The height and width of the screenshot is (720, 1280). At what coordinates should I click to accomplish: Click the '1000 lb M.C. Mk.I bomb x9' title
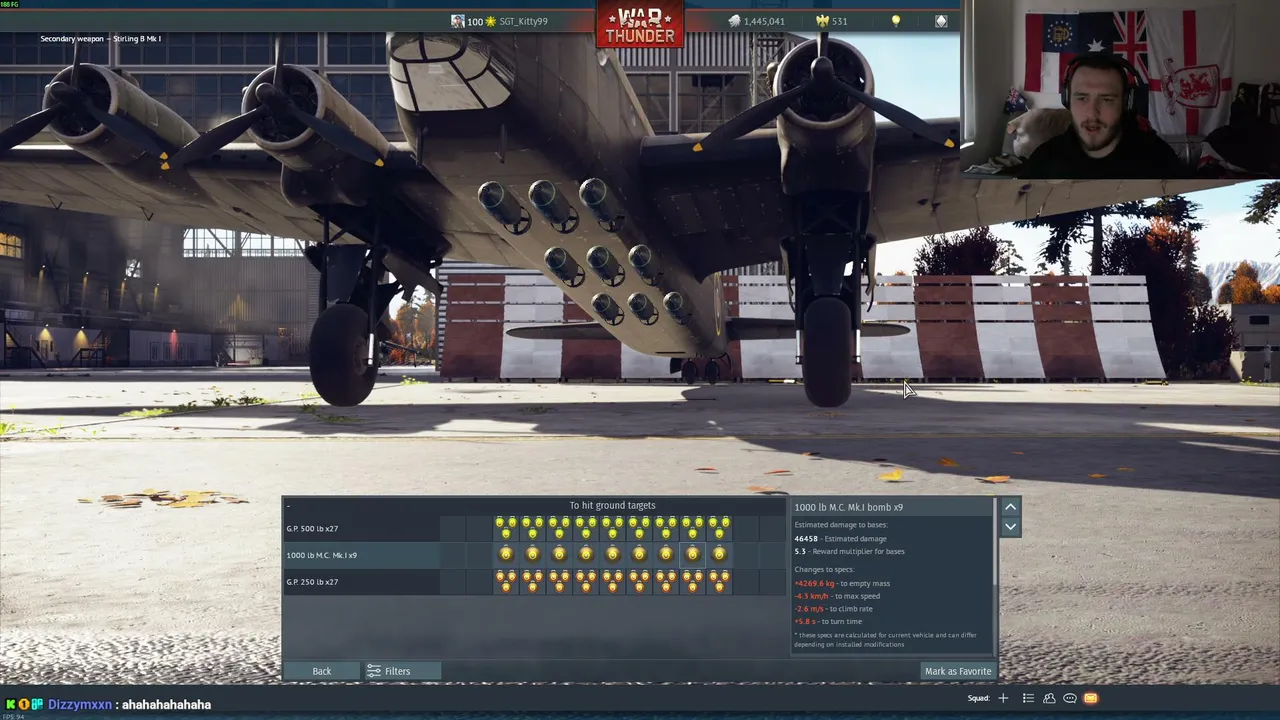tap(848, 507)
